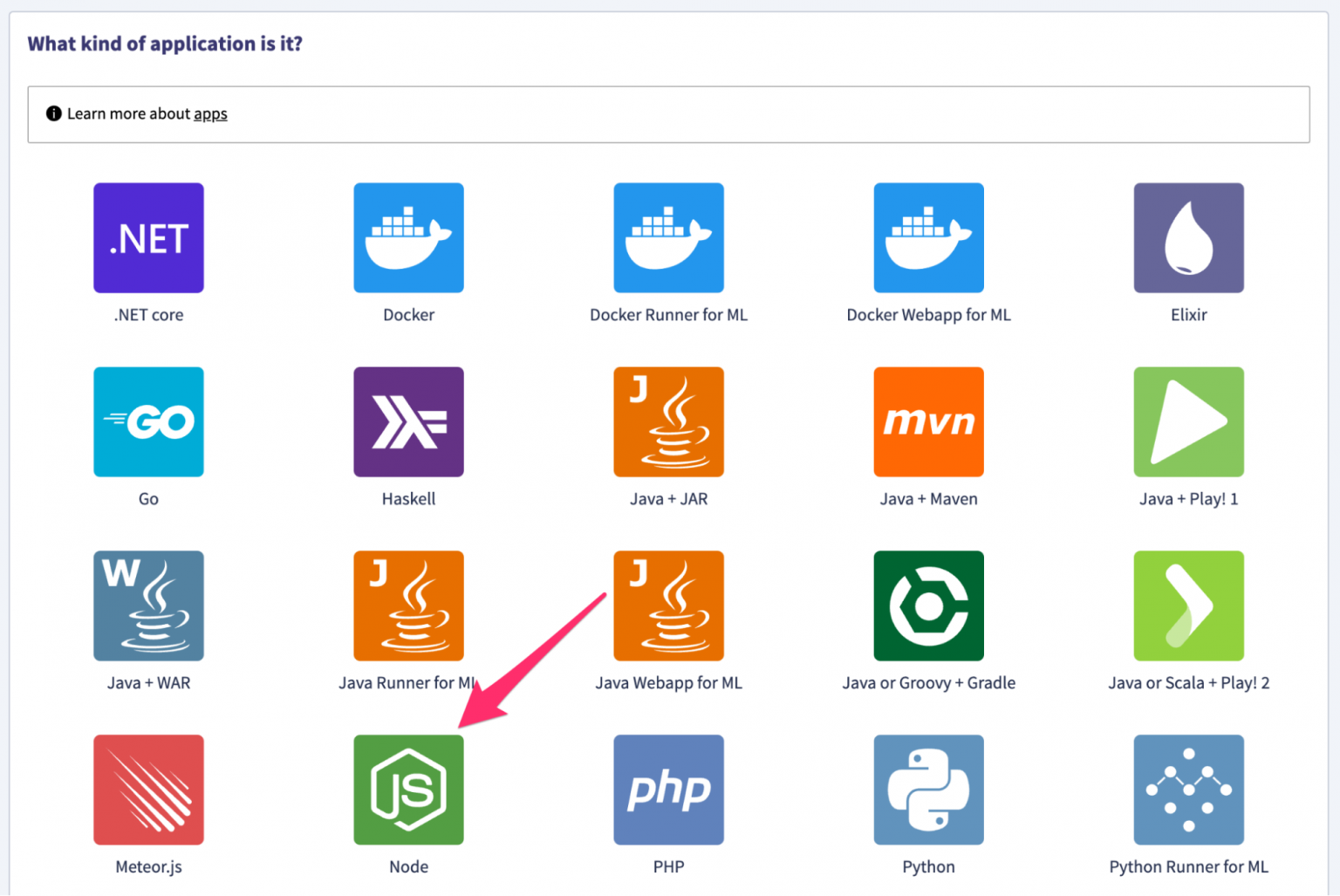Screen dimensions: 1340x896
Task: Select the PHP application icon
Action: [x=668, y=790]
